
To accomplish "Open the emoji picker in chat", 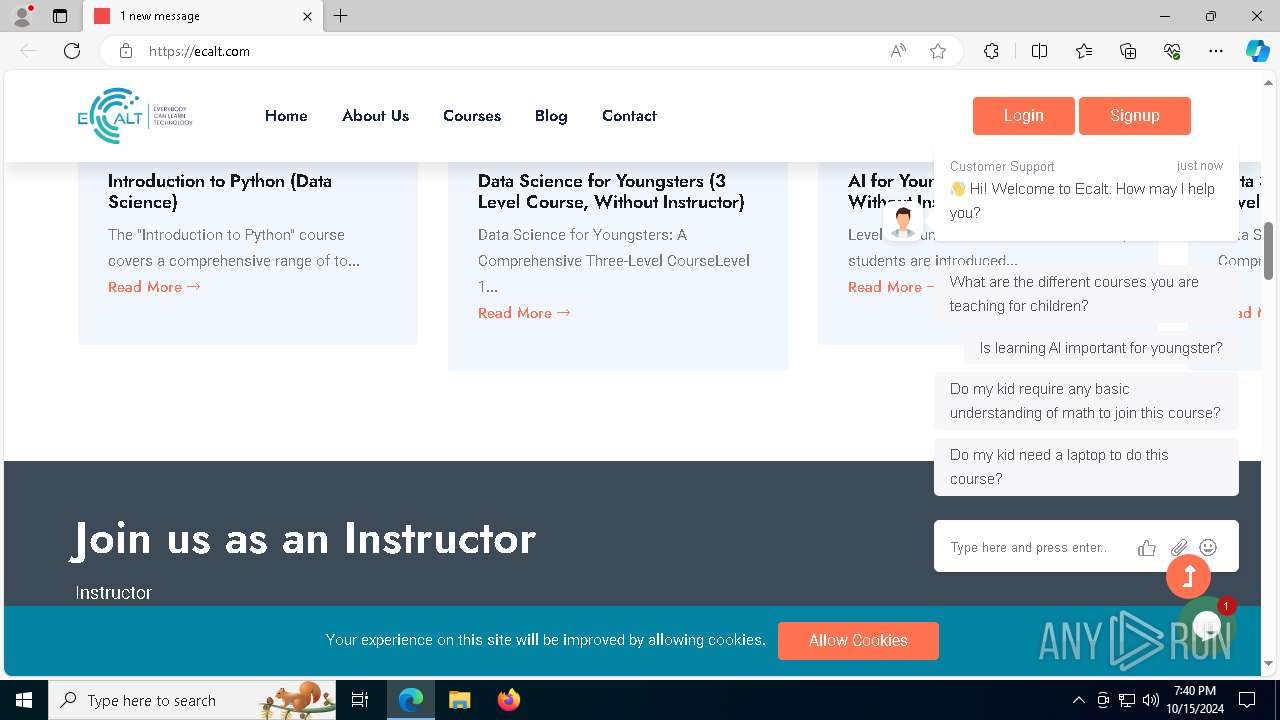I will (1208, 547).
